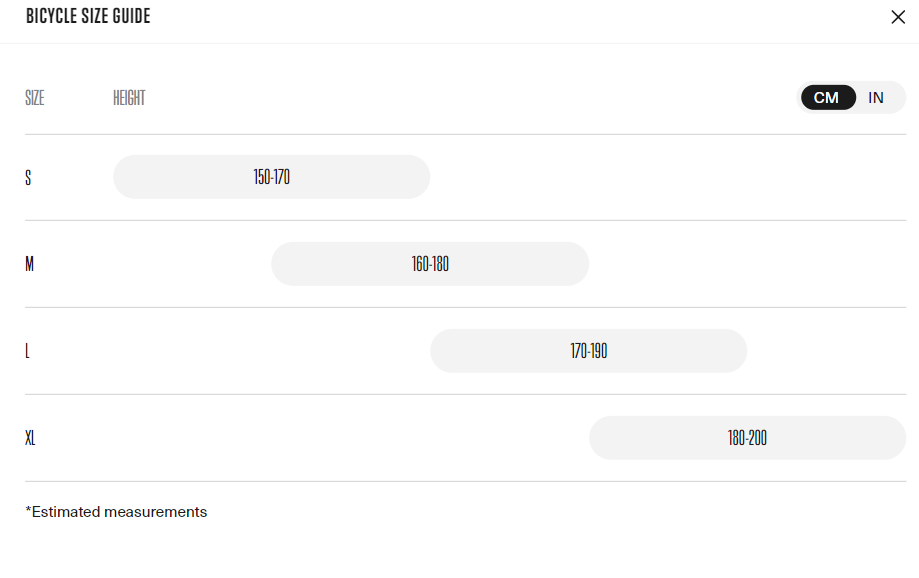Click the 160-180 height range bar
The image size is (919, 578).
430,264
